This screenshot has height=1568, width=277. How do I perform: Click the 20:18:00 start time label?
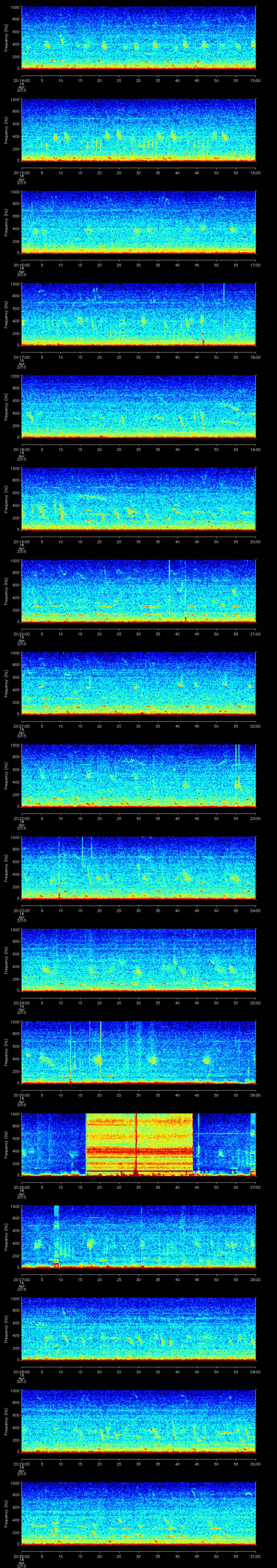coord(21,450)
